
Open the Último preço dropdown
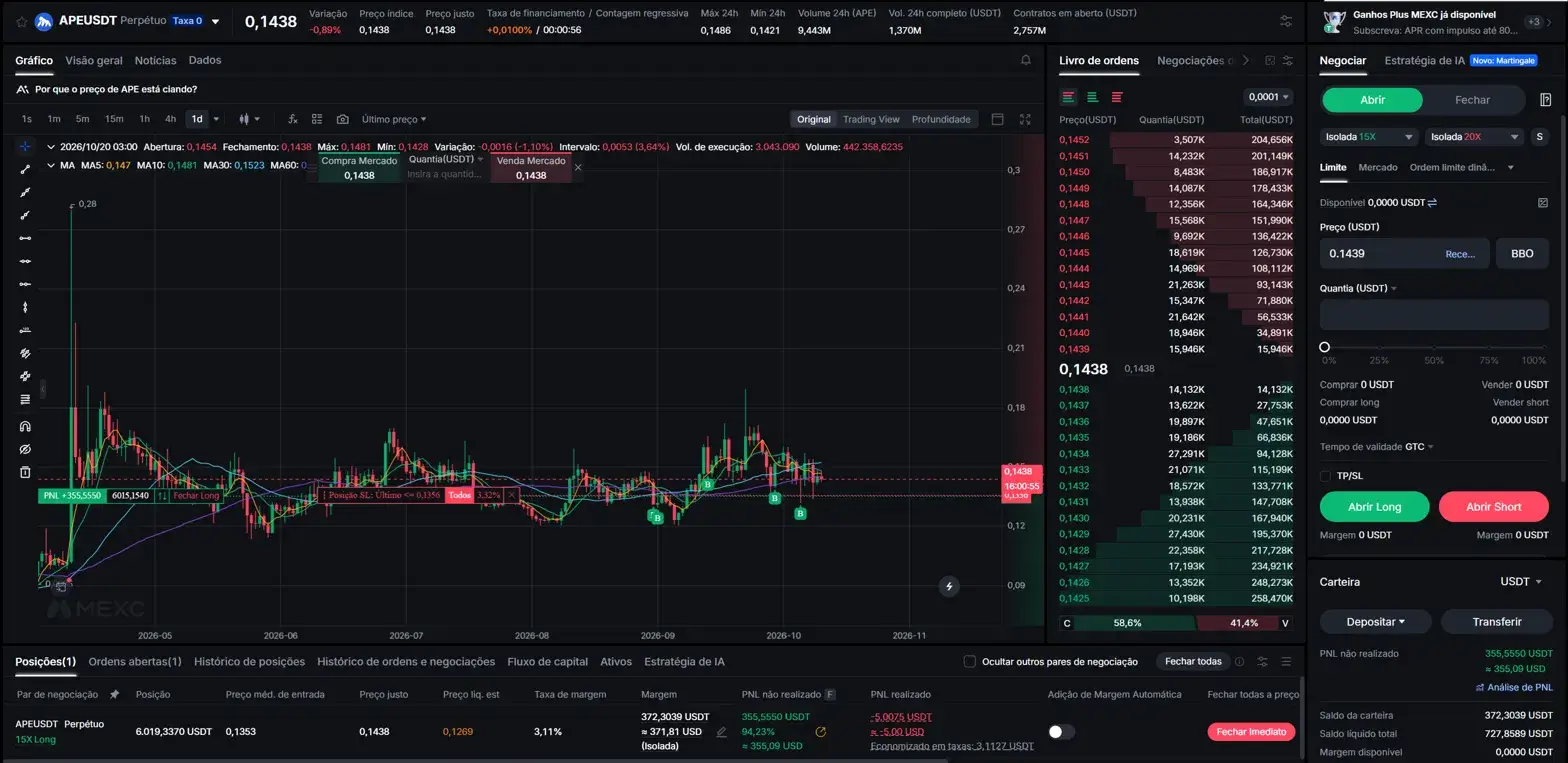pos(394,119)
